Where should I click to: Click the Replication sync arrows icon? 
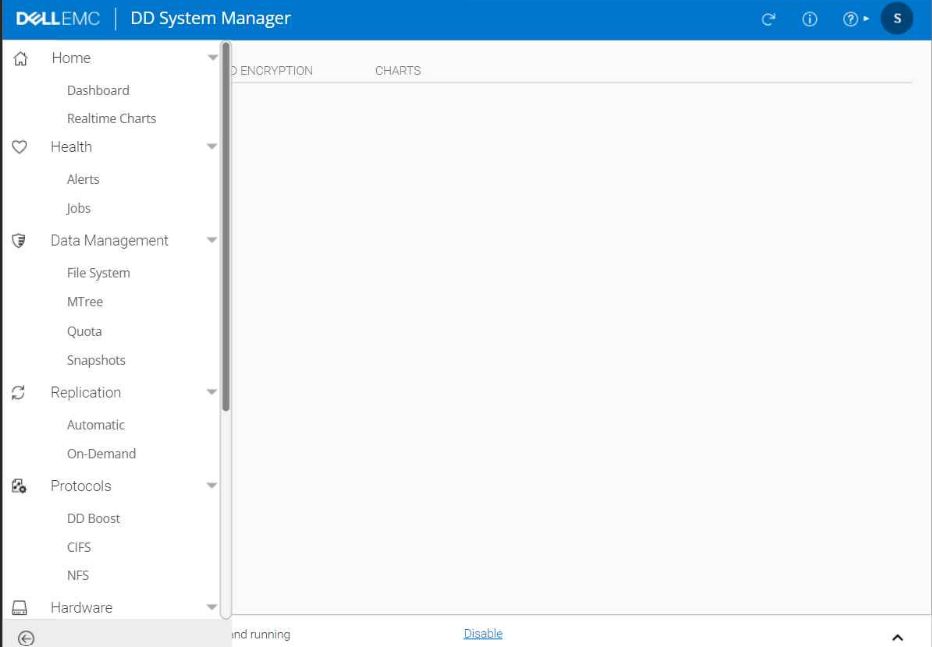pyautogui.click(x=18, y=393)
